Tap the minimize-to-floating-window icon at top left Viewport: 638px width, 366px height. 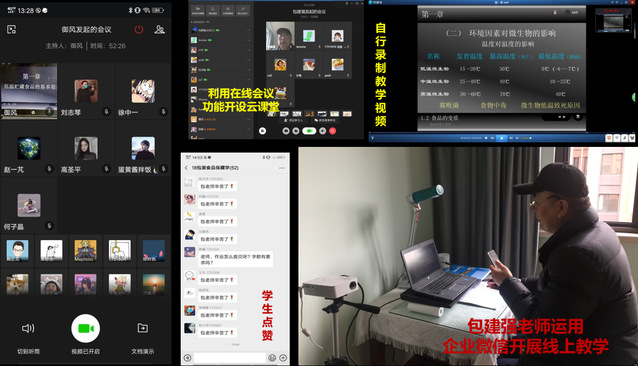(12, 29)
